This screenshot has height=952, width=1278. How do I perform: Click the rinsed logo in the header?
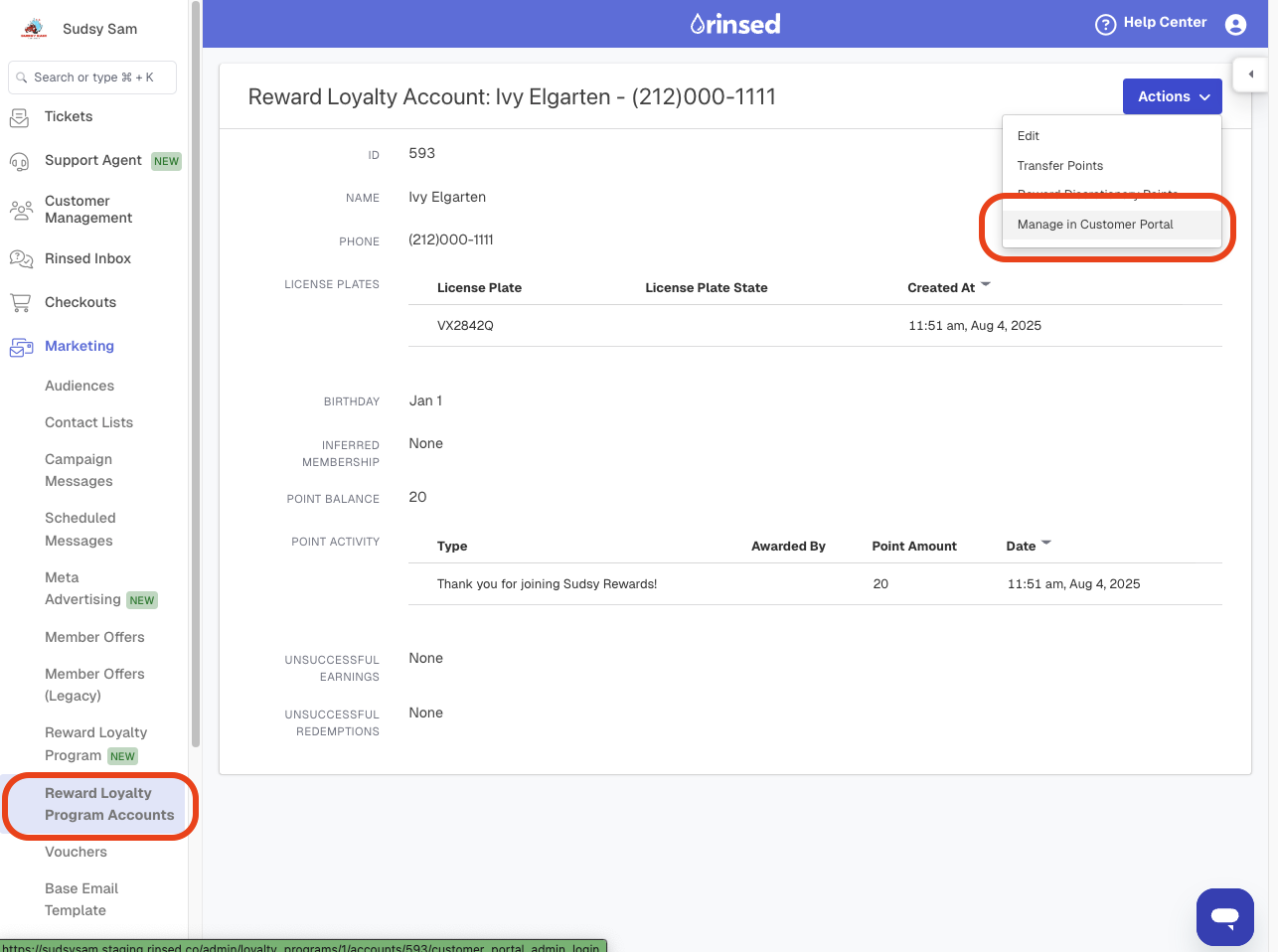coord(735,24)
